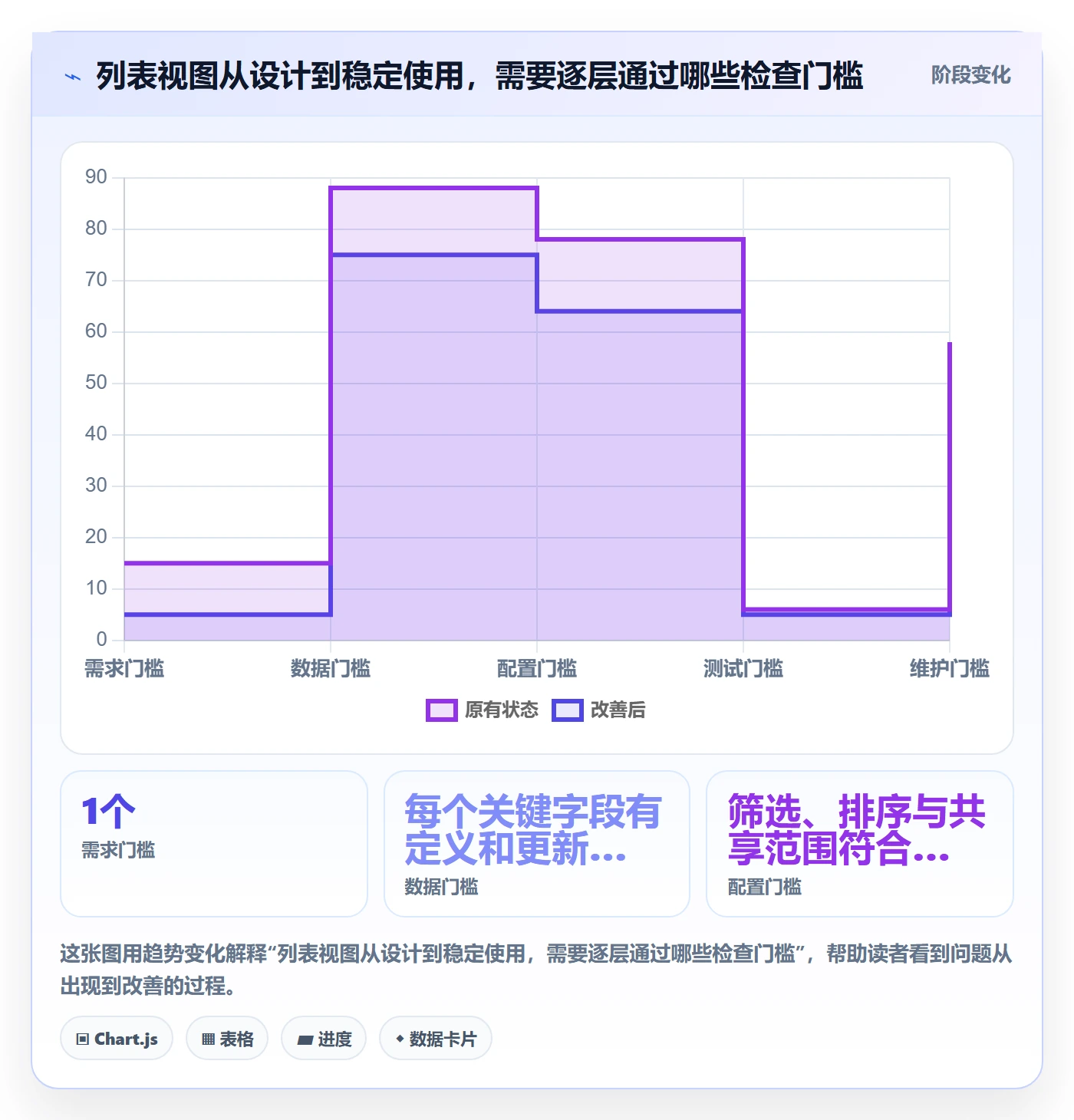Toggle the 原有状态 legend swatch
The height and width of the screenshot is (1120, 1074).
click(441, 710)
